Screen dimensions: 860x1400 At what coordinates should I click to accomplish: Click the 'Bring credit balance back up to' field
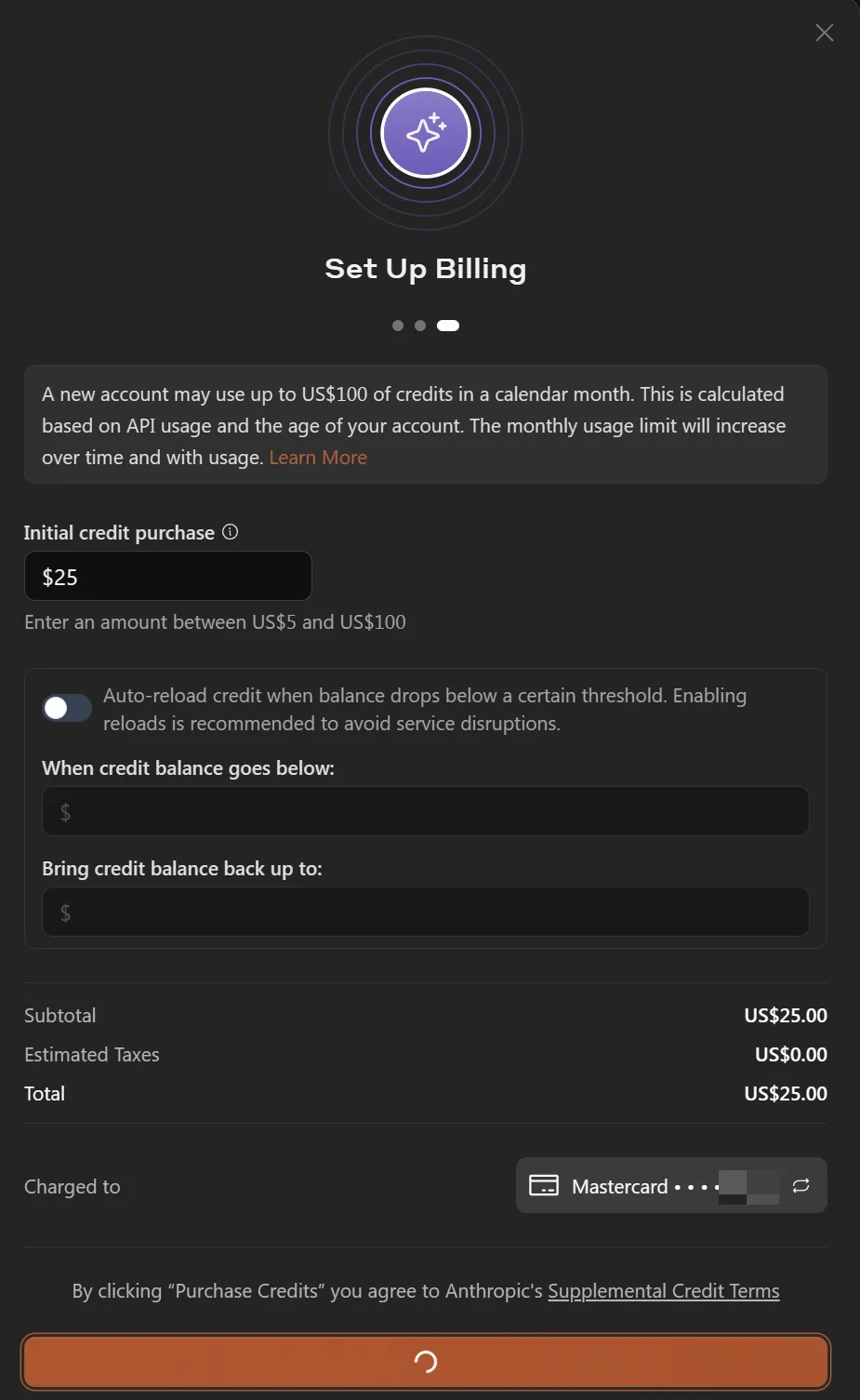pos(425,912)
